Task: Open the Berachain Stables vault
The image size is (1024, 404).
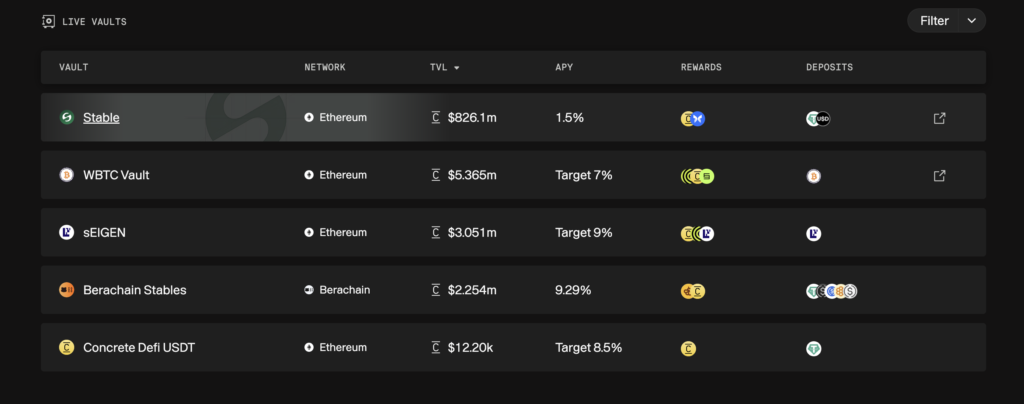Action: [134, 290]
